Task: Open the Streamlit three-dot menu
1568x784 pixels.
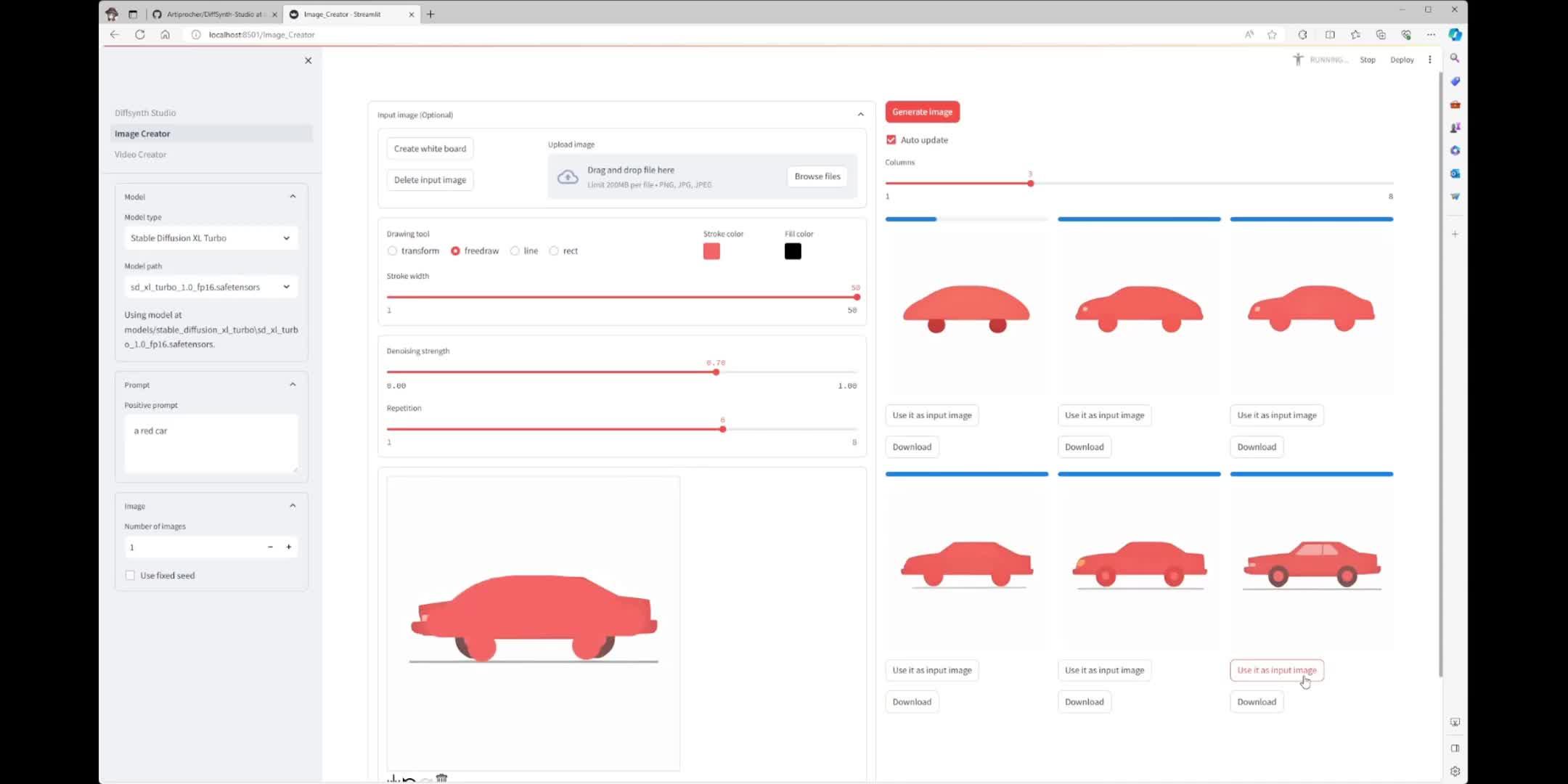Action: pyautogui.click(x=1429, y=60)
